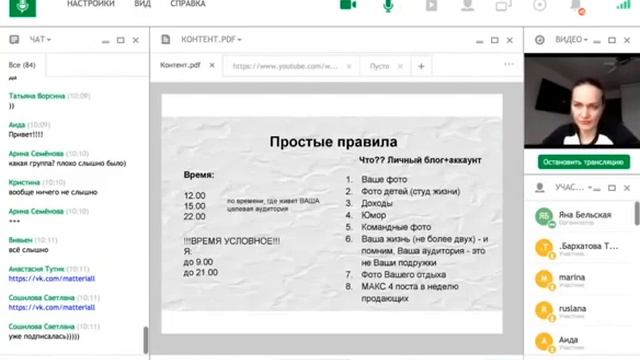Click message 'какая группа? плохо слышно было)'
The image size is (640, 360).
click(67, 163)
